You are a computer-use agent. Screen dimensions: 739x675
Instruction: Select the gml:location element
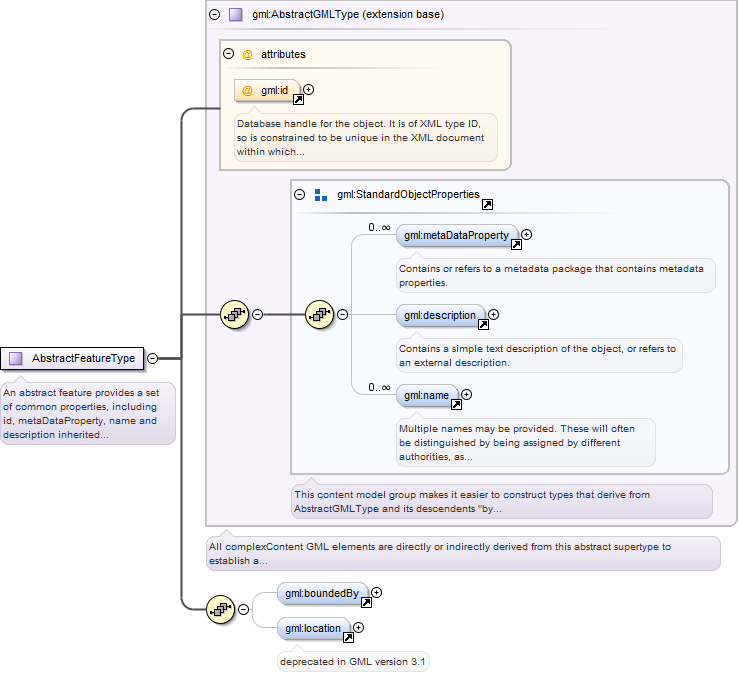pyautogui.click(x=313, y=628)
